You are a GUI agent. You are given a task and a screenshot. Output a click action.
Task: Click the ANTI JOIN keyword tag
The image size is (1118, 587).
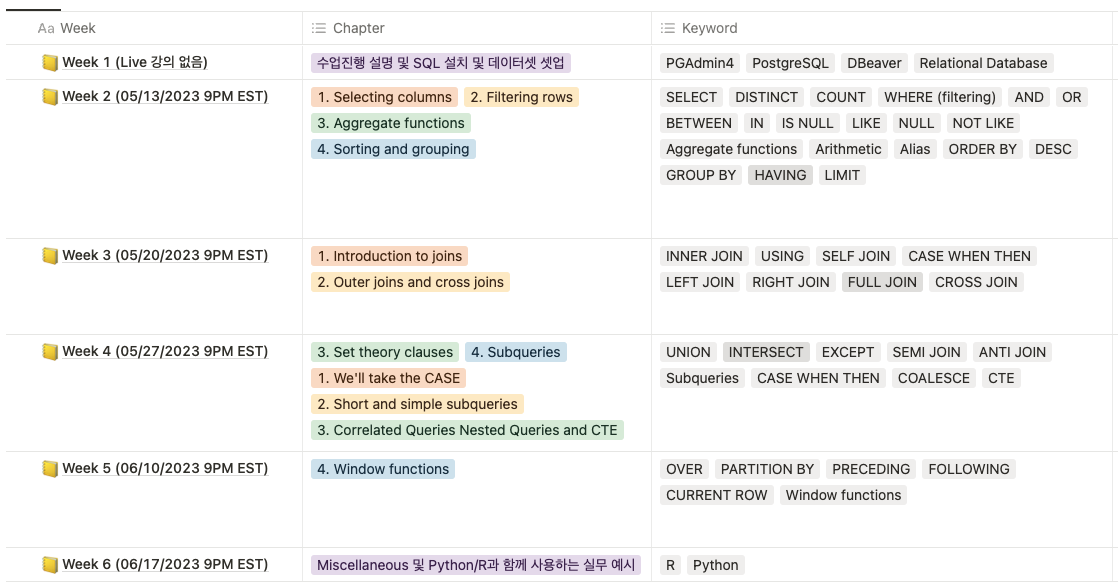click(1012, 352)
